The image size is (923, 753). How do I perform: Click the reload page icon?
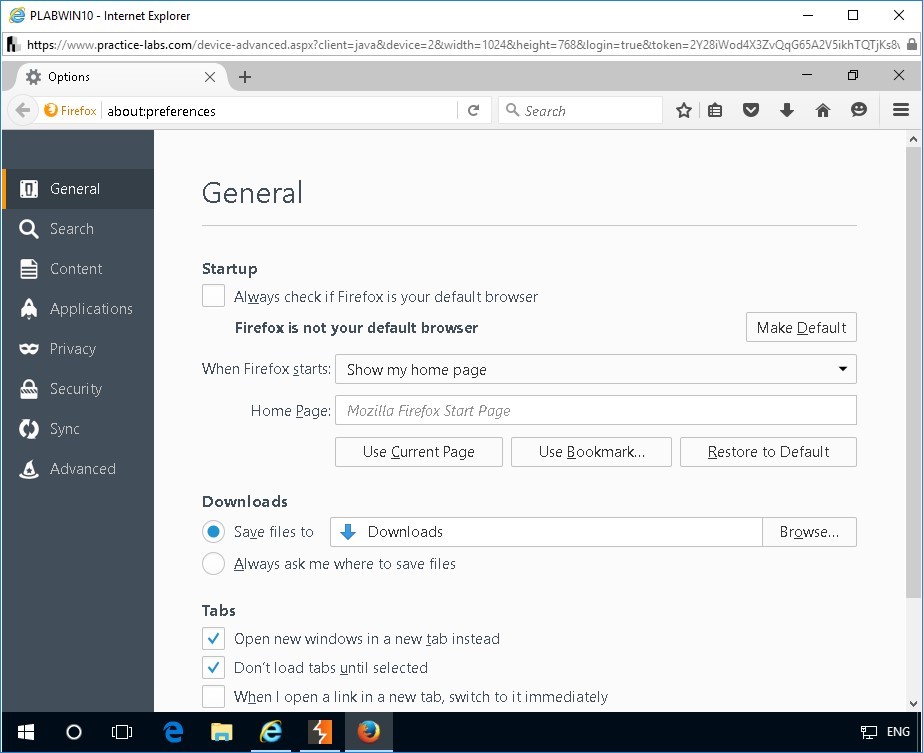point(474,111)
